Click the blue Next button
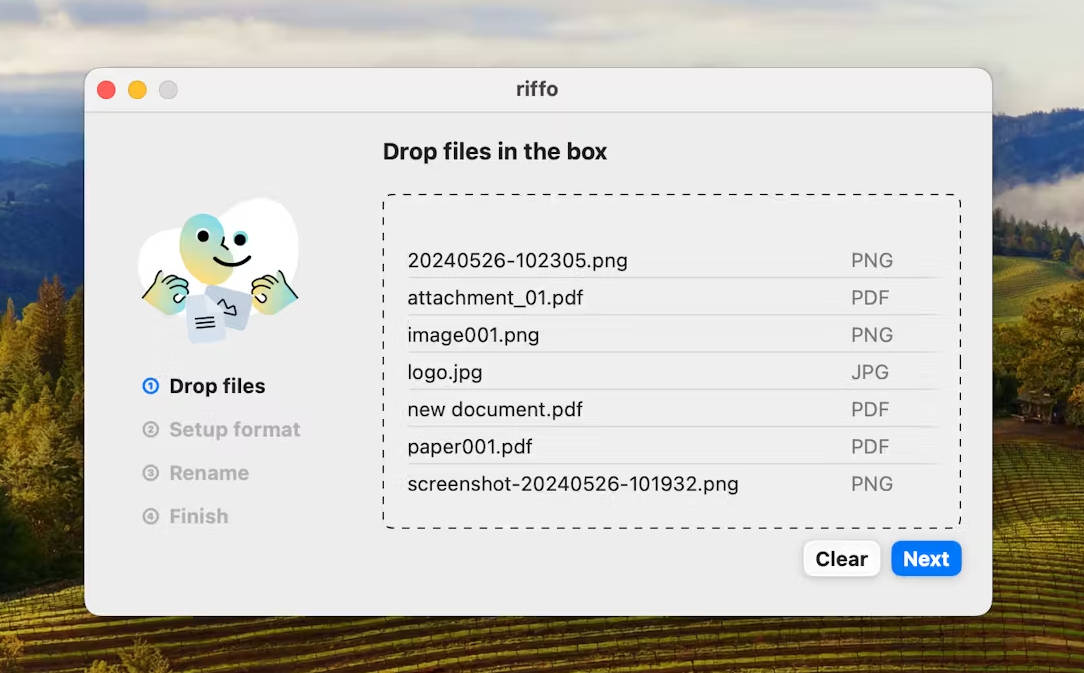1084x673 pixels. pos(926,559)
